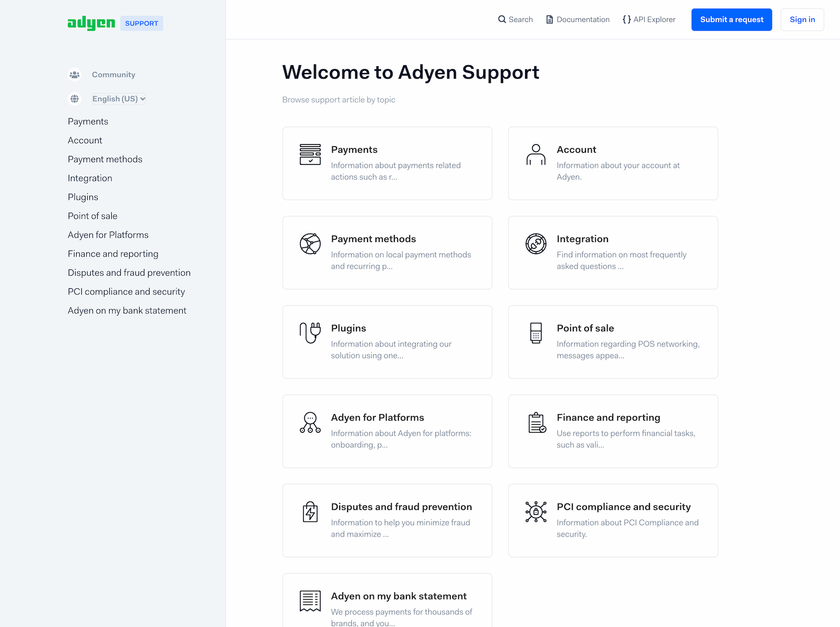Click the Disputes and fraud prevention icon
Viewport: 840px width, 627px height.
click(x=310, y=512)
